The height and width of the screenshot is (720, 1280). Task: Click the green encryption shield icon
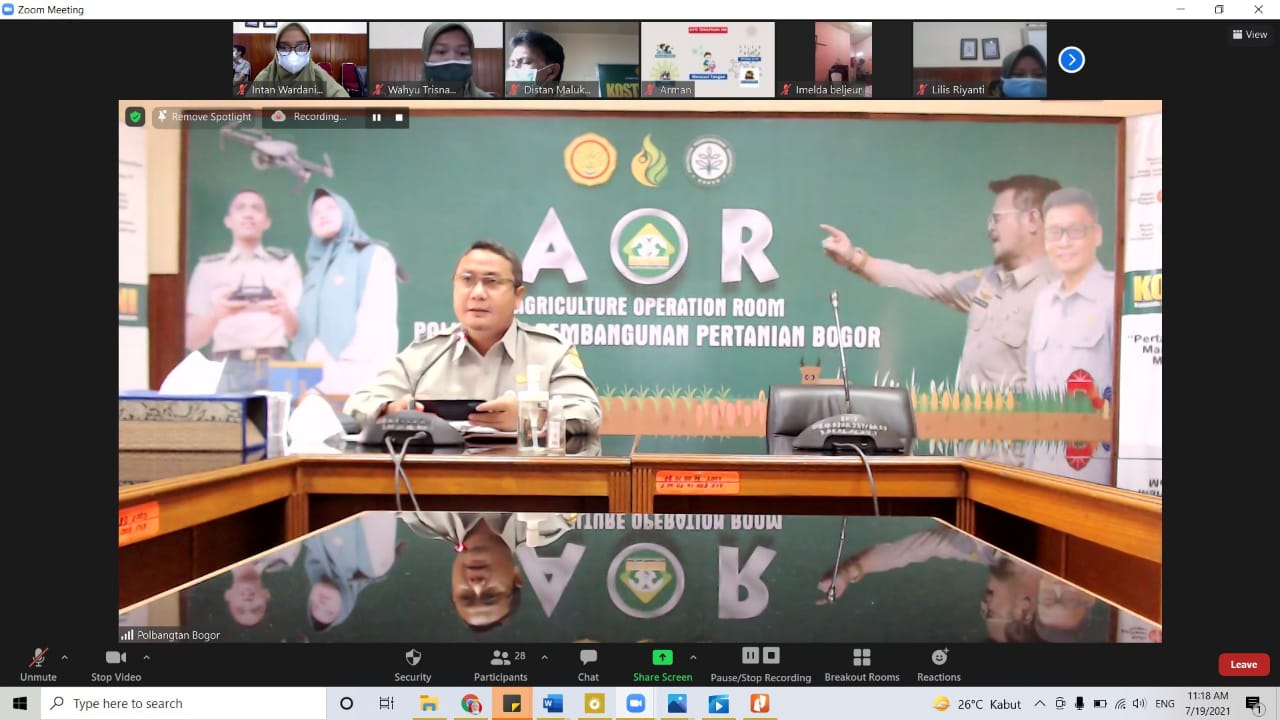pyautogui.click(x=135, y=117)
